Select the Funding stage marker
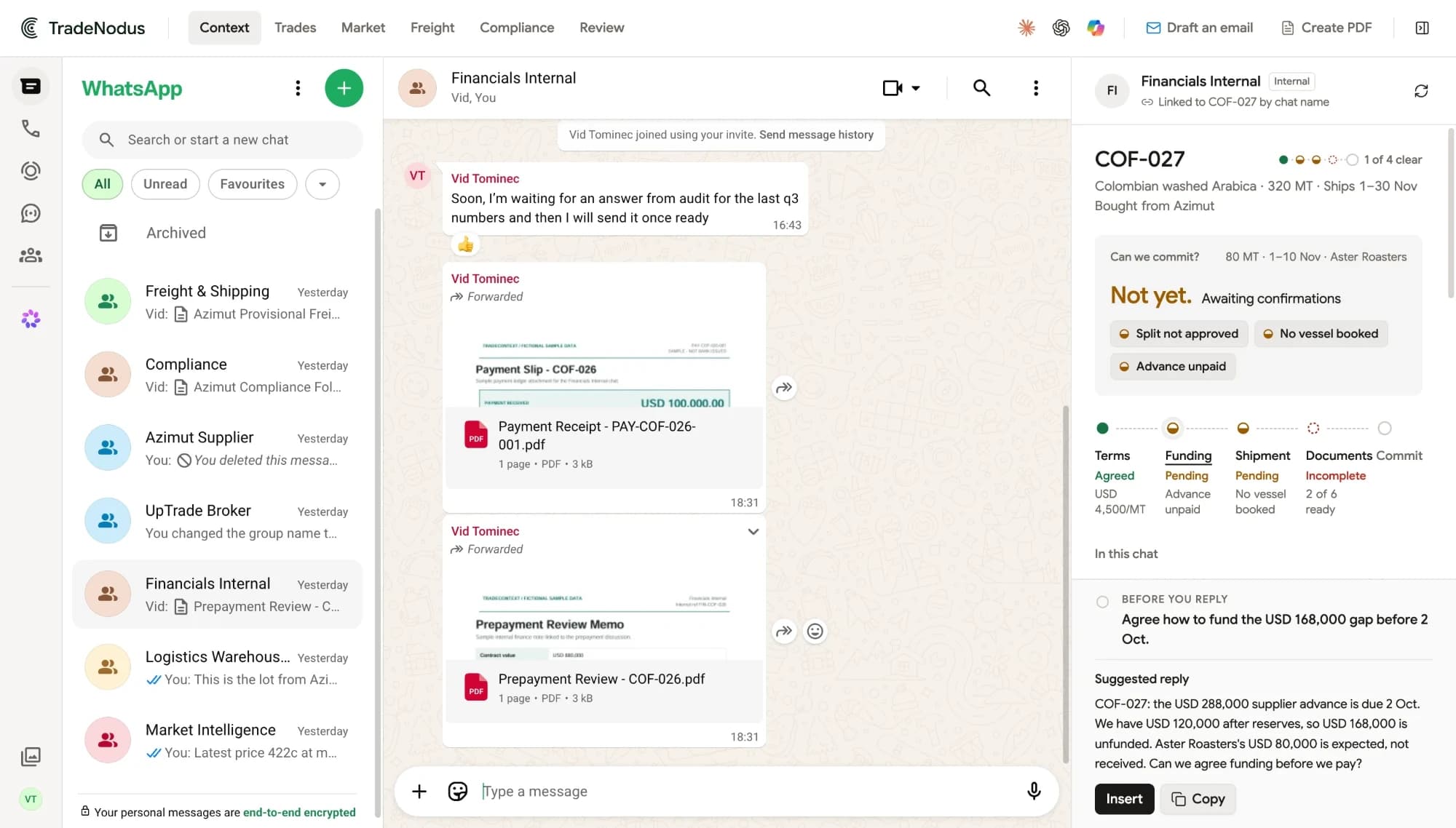 pyautogui.click(x=1172, y=428)
